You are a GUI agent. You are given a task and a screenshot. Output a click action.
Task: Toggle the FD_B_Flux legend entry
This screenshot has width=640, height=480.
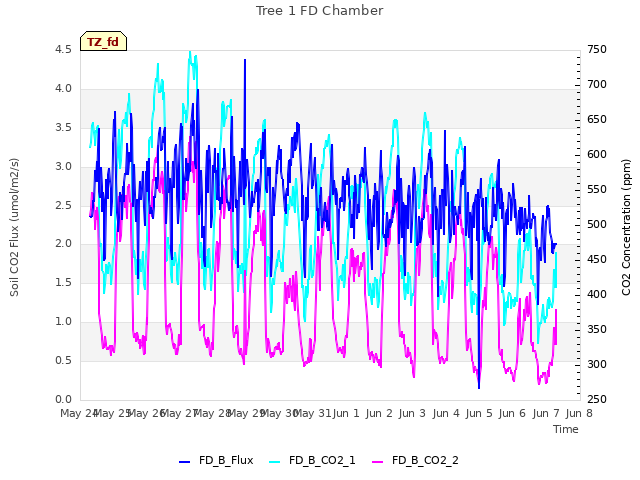coord(216,460)
